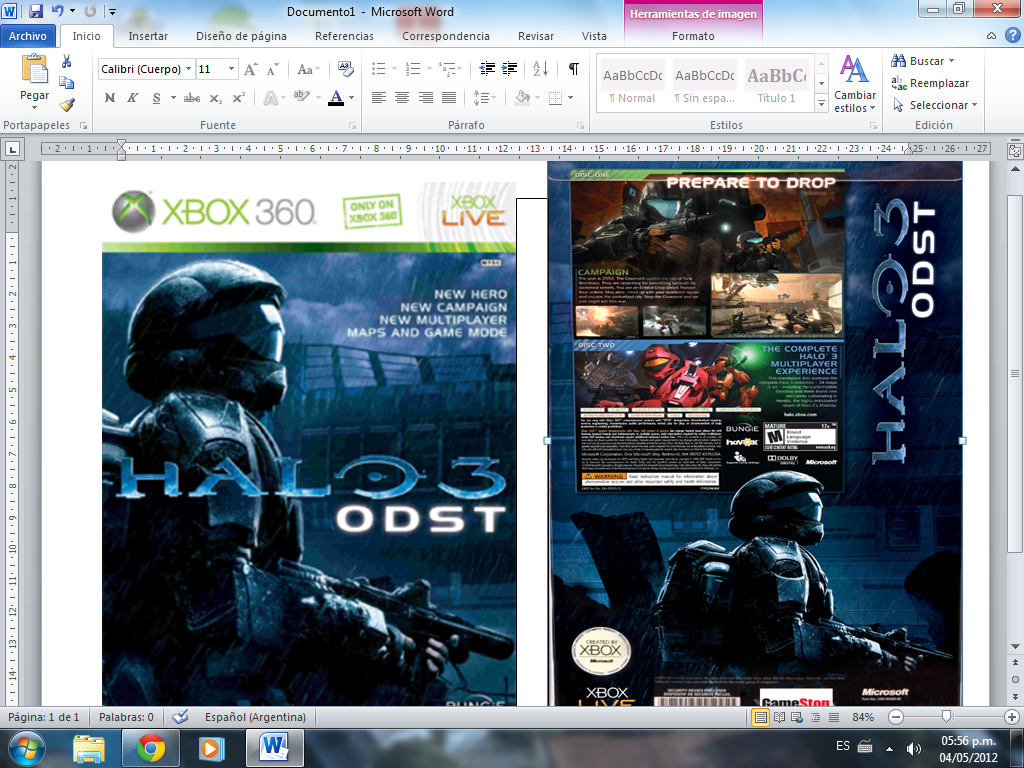1024x768 pixels.
Task: Apply the Normal style
Action: 632,84
